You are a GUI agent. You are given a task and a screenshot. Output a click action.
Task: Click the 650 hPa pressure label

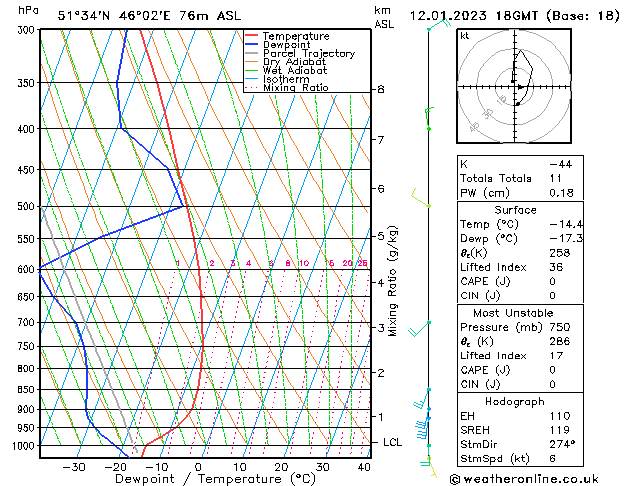tap(28, 297)
